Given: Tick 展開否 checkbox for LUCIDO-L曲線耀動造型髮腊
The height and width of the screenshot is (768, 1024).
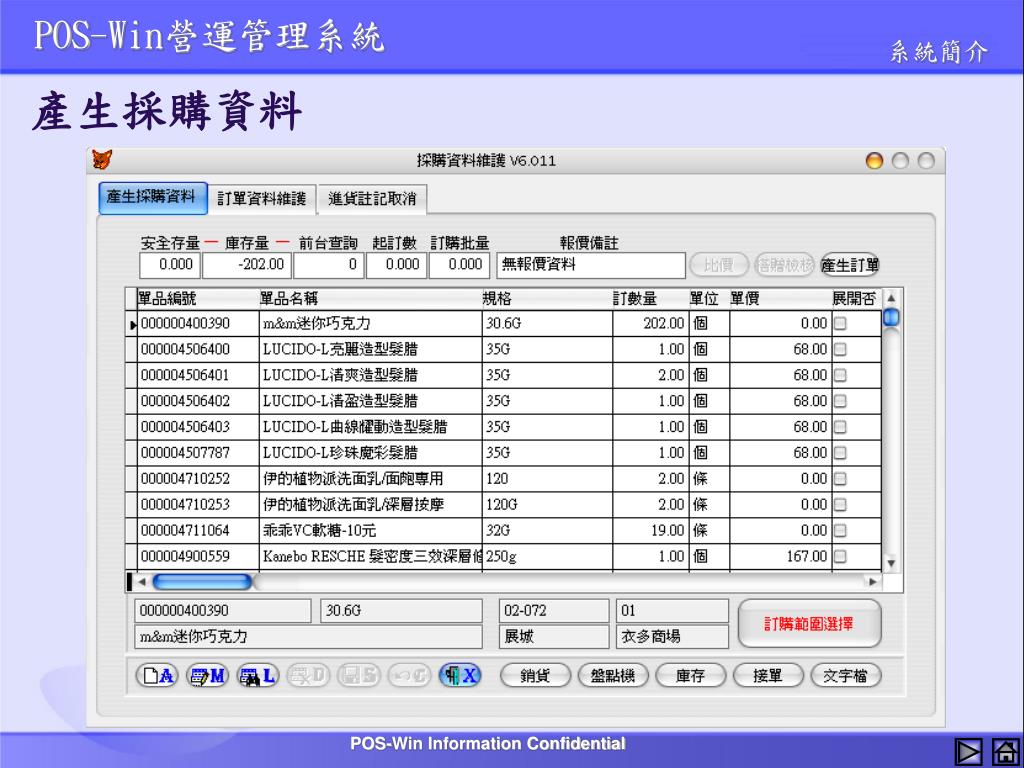Looking at the screenshot, I should tap(840, 426).
